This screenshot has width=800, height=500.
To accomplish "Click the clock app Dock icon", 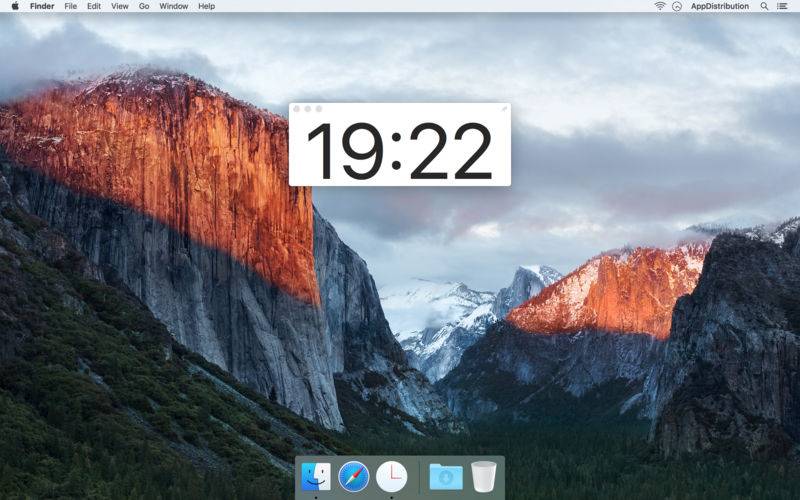I will pos(391,477).
